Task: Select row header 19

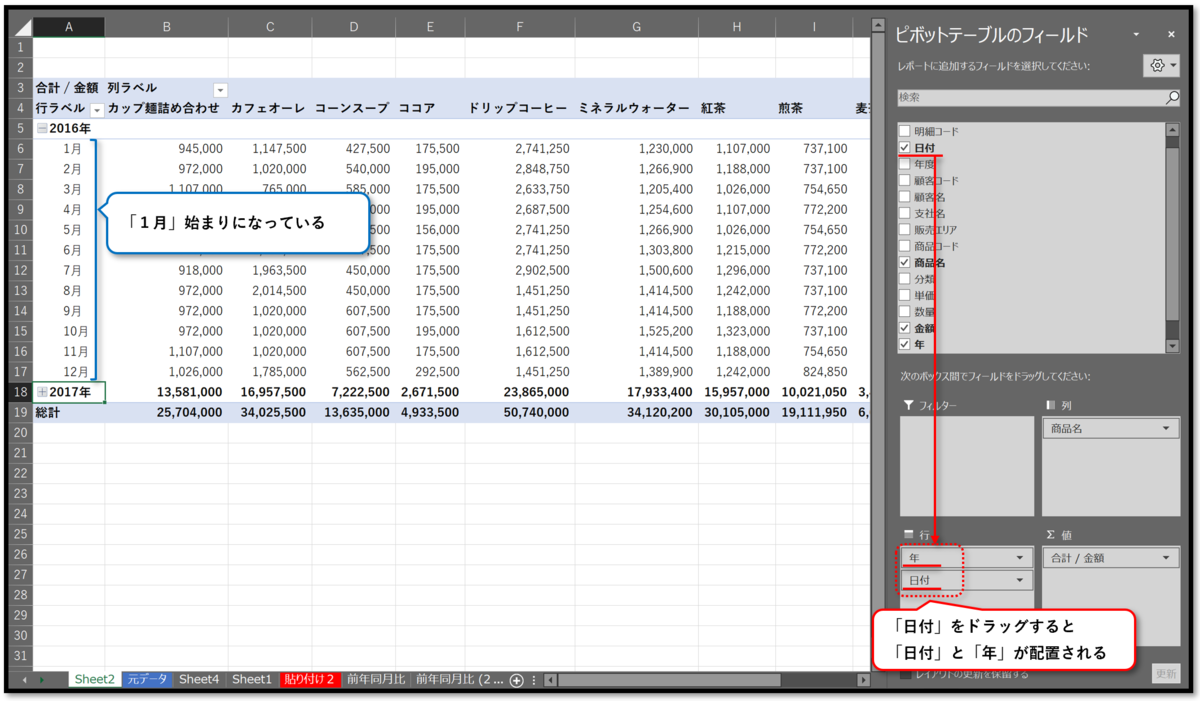Action: point(19,411)
